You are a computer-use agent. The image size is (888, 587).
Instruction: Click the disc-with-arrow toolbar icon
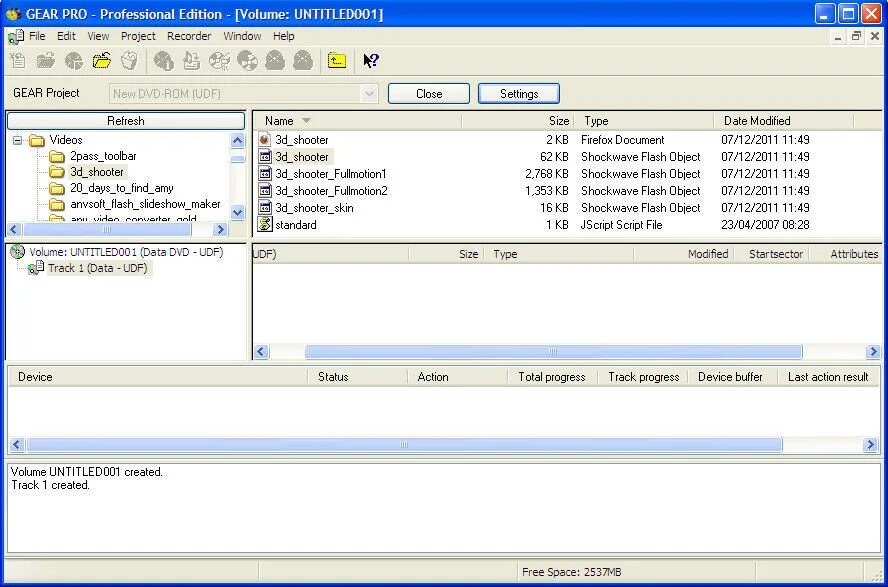coord(74,61)
